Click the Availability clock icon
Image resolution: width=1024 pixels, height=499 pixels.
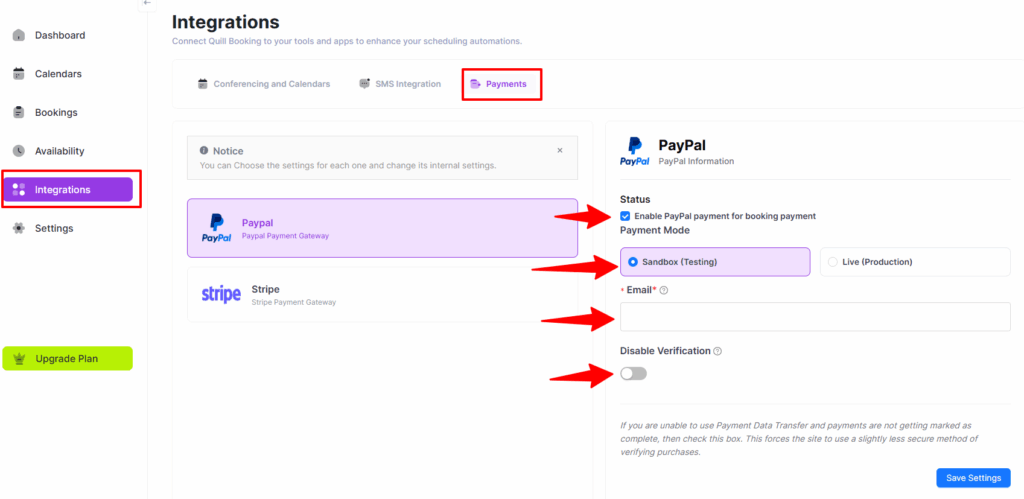[18, 151]
